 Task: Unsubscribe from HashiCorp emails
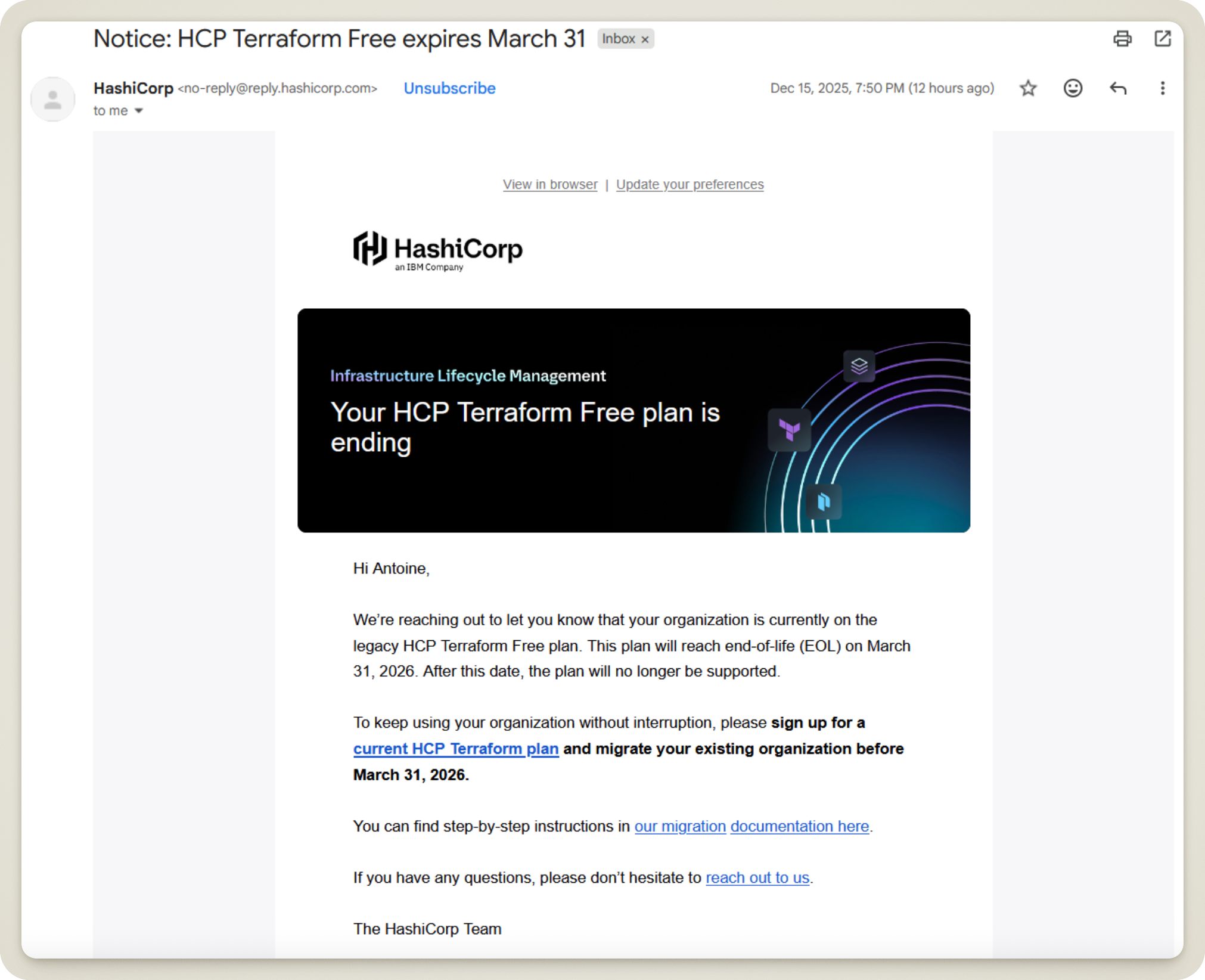[x=449, y=88]
